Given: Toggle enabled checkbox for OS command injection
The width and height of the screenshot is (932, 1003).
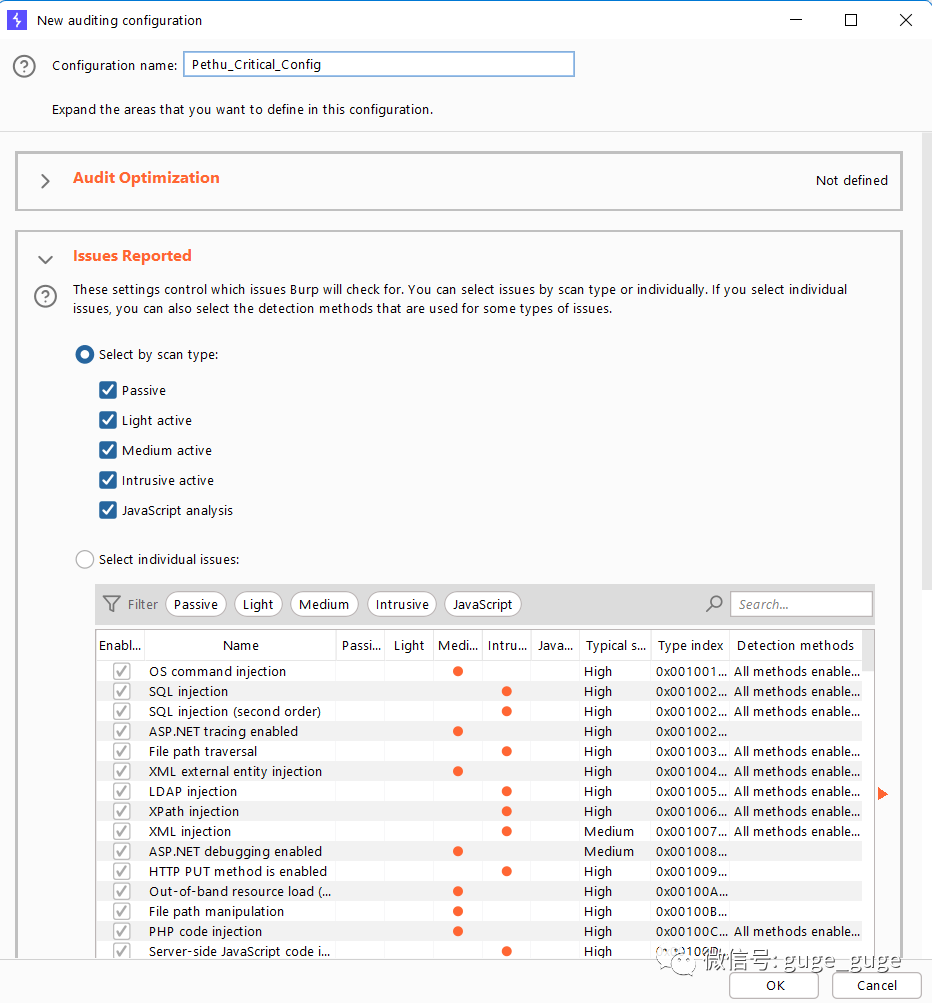Looking at the screenshot, I should pyautogui.click(x=122, y=671).
